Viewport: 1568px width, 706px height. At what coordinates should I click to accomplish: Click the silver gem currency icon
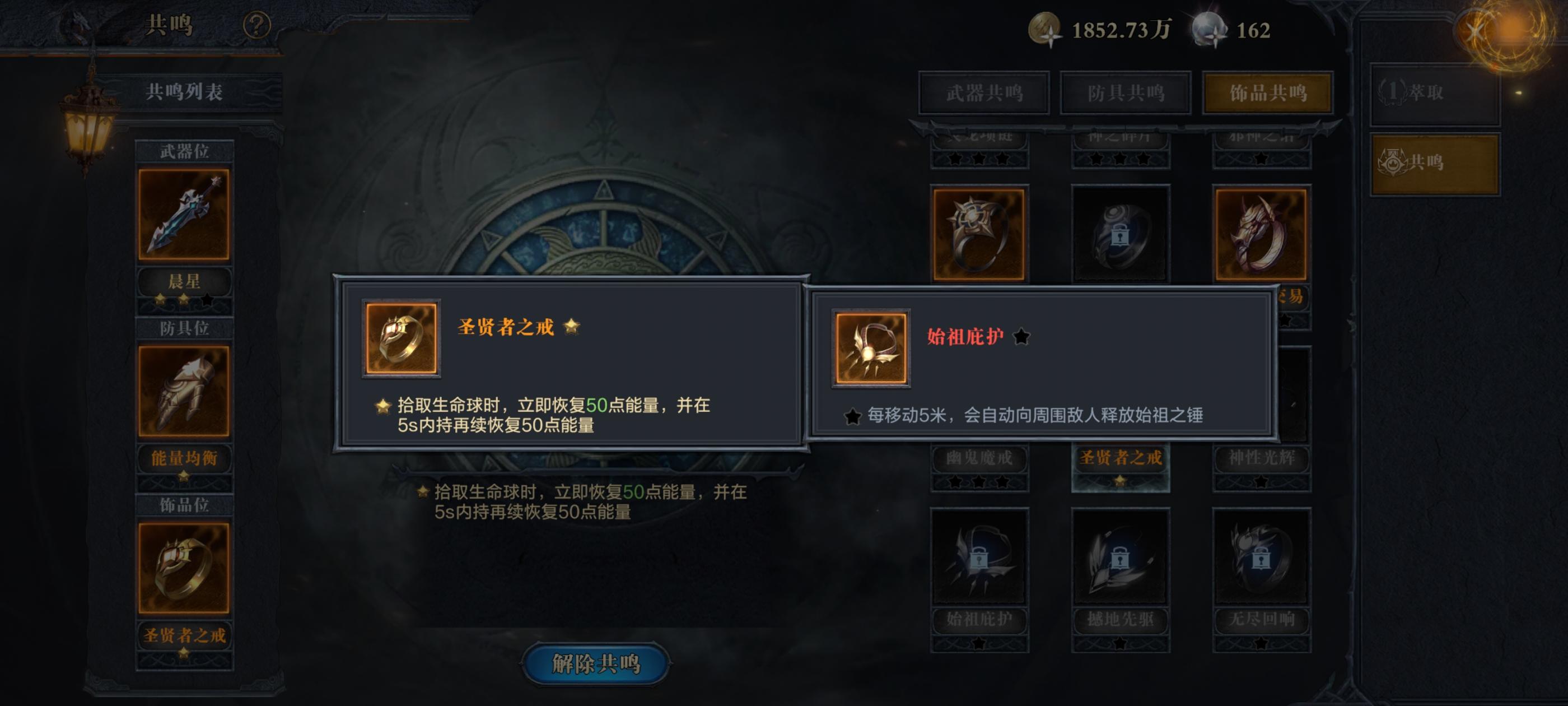pos(1210,30)
